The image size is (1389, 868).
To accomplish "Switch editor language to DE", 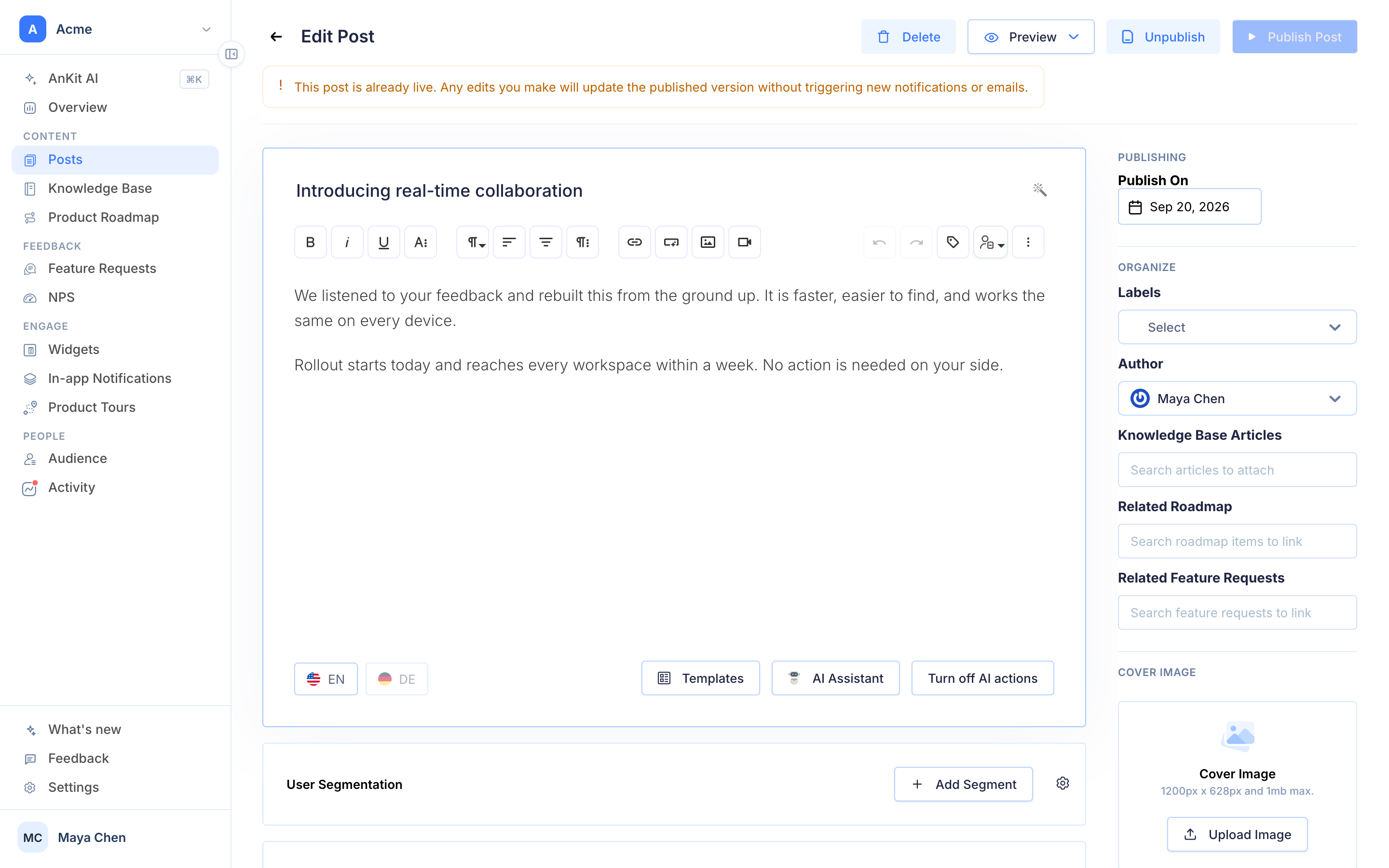I will pos(396,678).
